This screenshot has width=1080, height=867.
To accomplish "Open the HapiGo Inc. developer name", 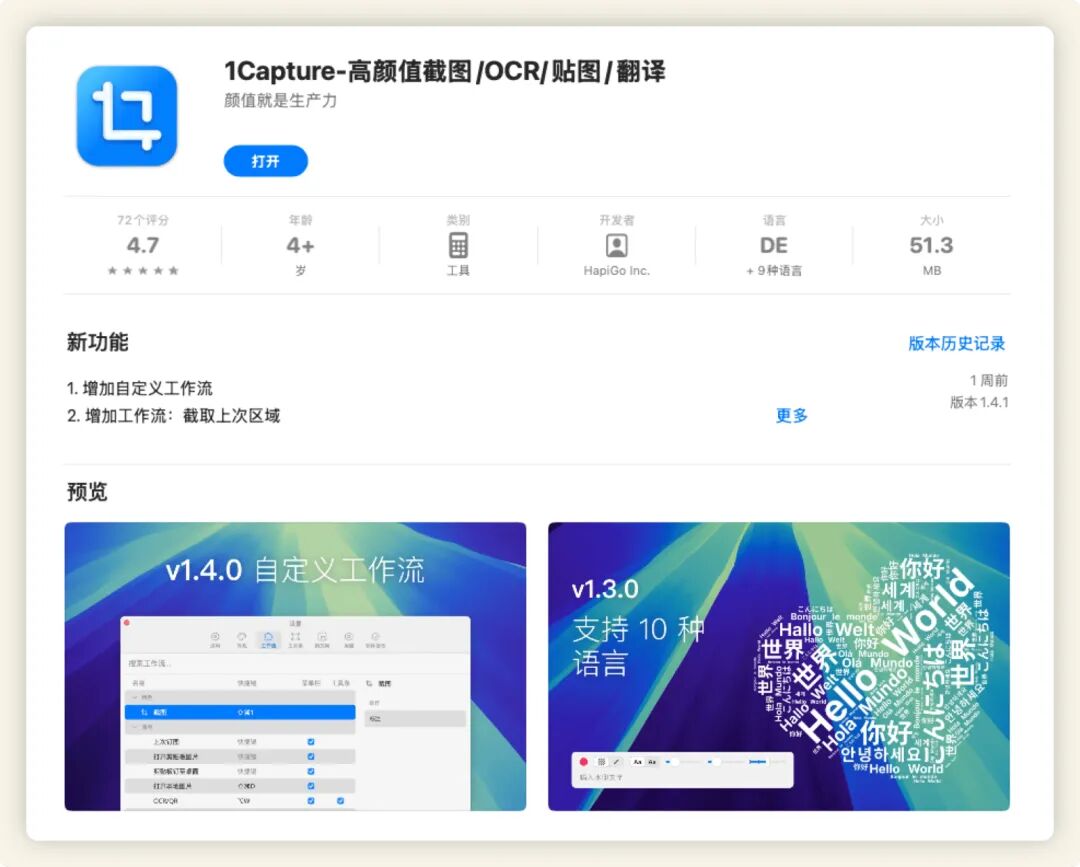I will coord(616,271).
